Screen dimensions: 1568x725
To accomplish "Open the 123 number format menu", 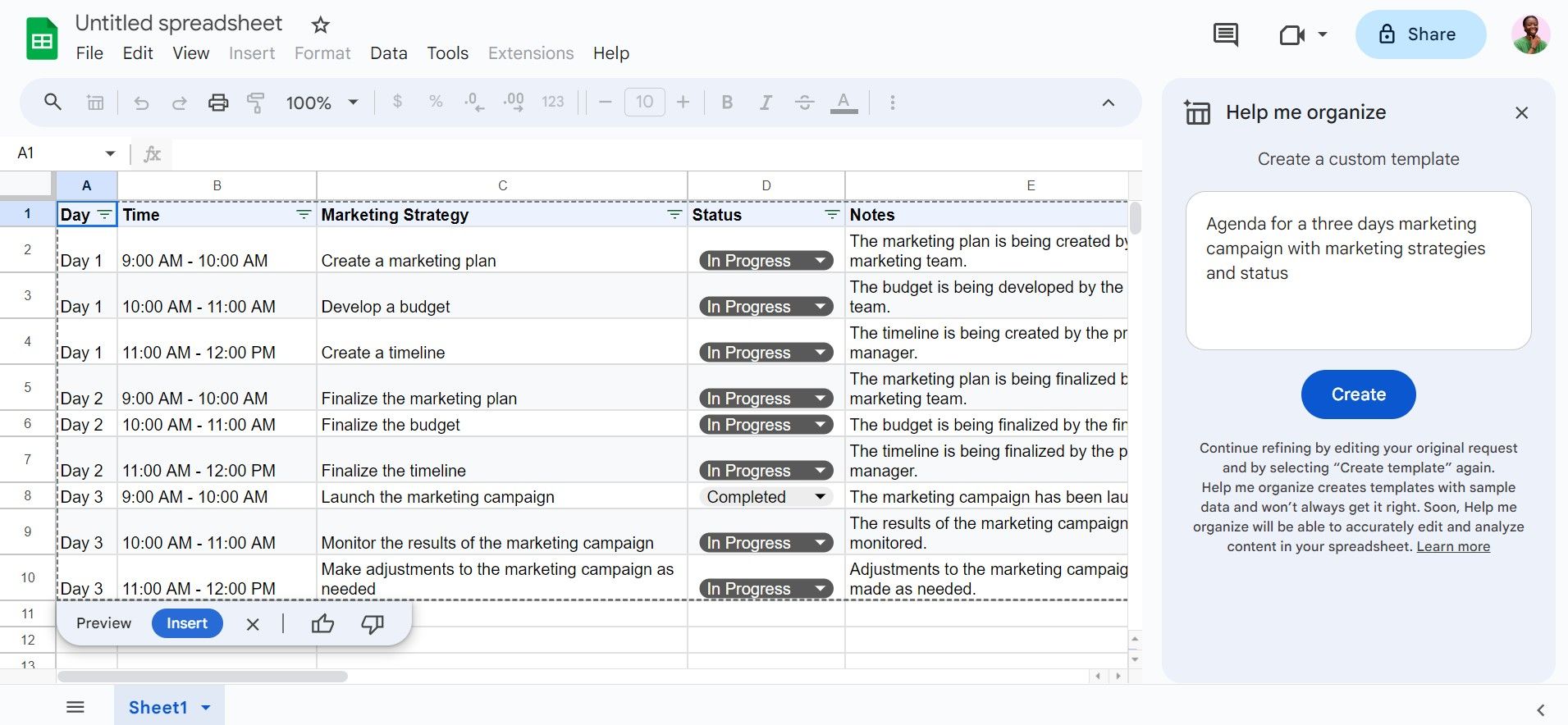I will 553,102.
